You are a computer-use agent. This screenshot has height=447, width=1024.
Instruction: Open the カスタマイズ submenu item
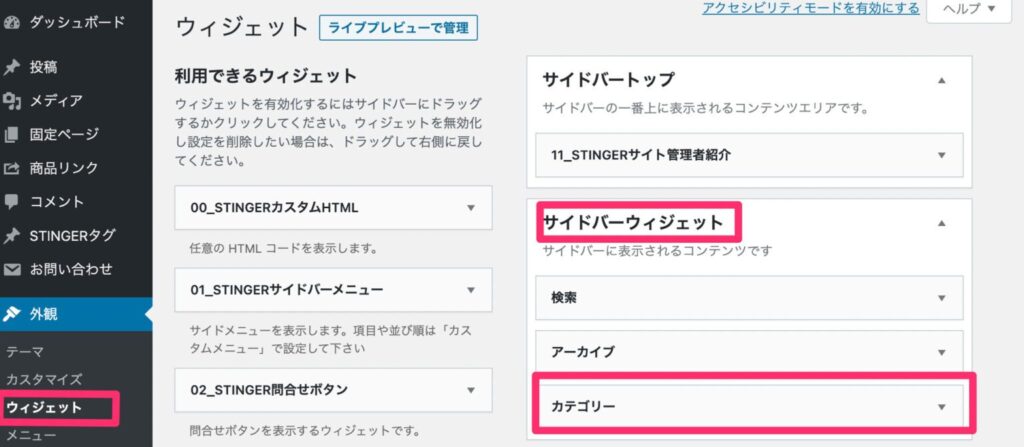coord(44,379)
